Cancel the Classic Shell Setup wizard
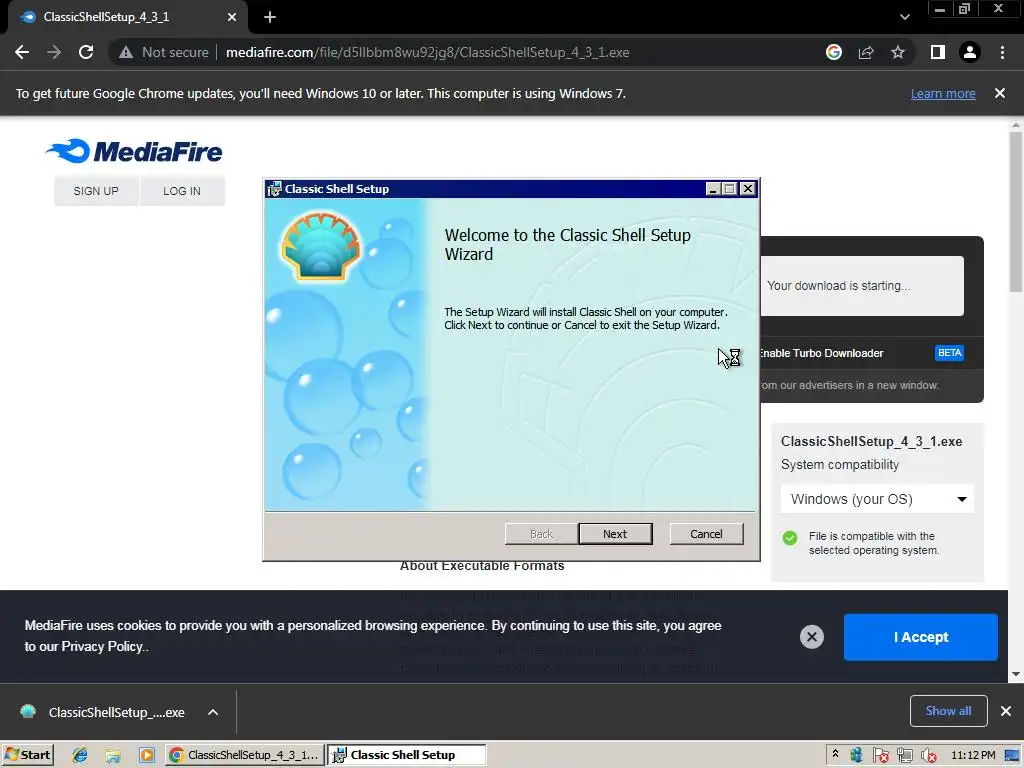The height and width of the screenshot is (768, 1024). (x=706, y=534)
